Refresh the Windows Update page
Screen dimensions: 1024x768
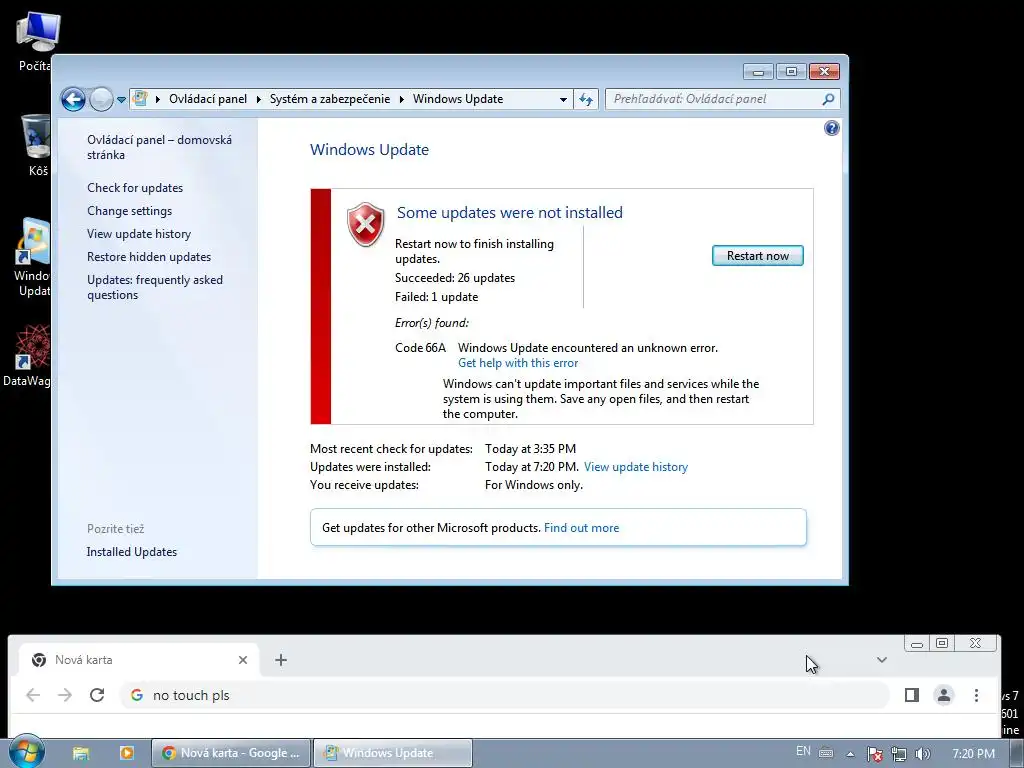click(586, 99)
